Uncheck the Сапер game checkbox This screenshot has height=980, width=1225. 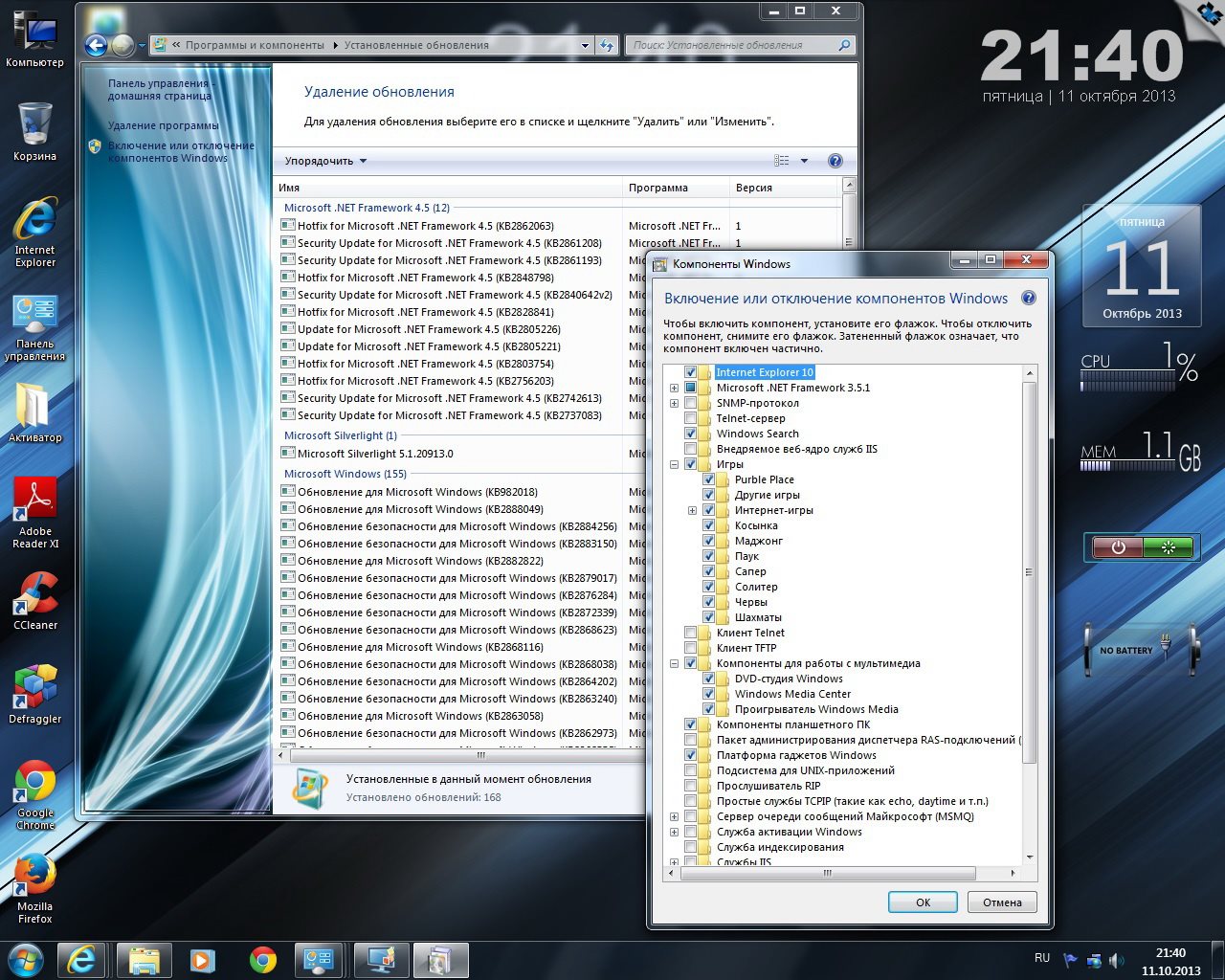coord(708,571)
